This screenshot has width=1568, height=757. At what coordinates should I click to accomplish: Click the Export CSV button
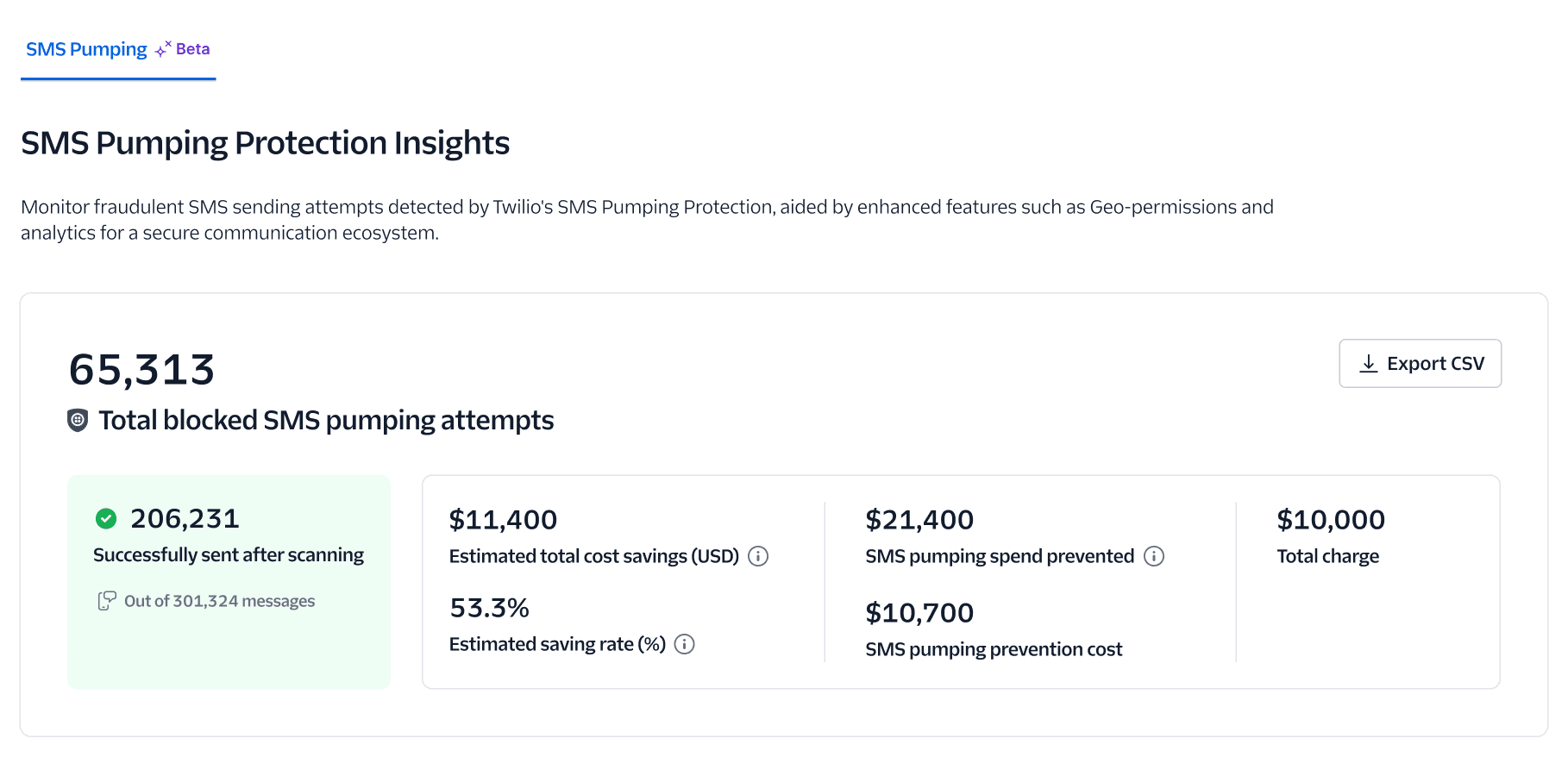click(x=1420, y=364)
